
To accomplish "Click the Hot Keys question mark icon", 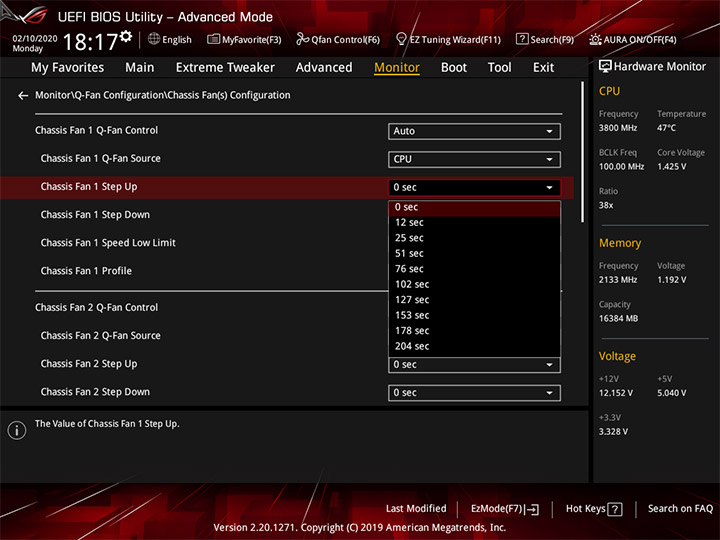I will pyautogui.click(x=615, y=509).
